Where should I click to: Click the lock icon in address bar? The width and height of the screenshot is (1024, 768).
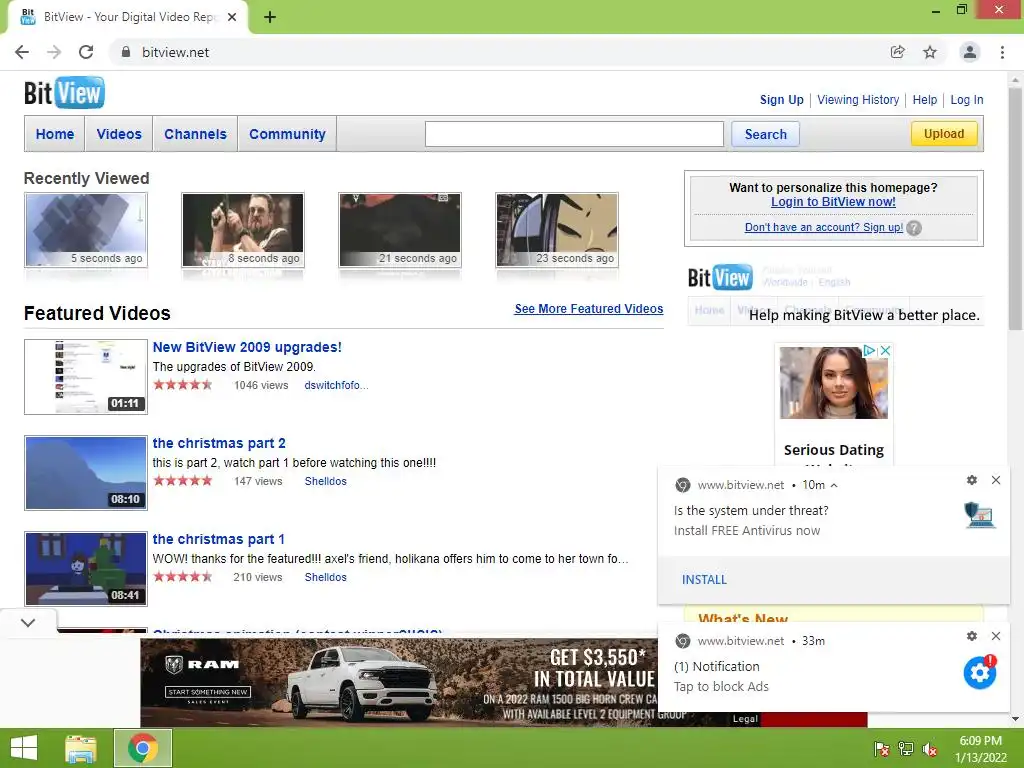[126, 52]
